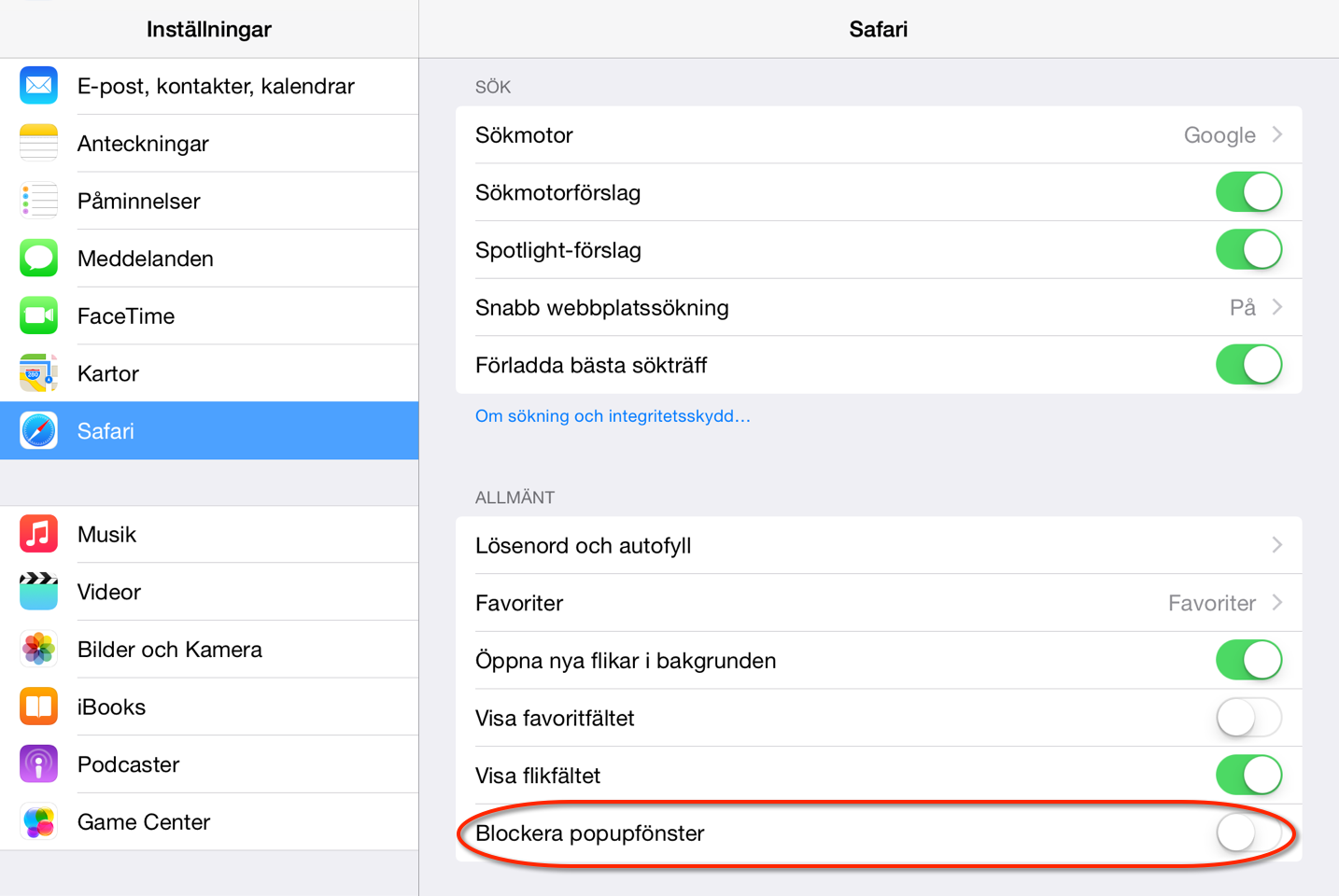Screen dimensions: 1339x896
Task: Enable the Blockera popupfönster switch
Action: coord(1248,833)
